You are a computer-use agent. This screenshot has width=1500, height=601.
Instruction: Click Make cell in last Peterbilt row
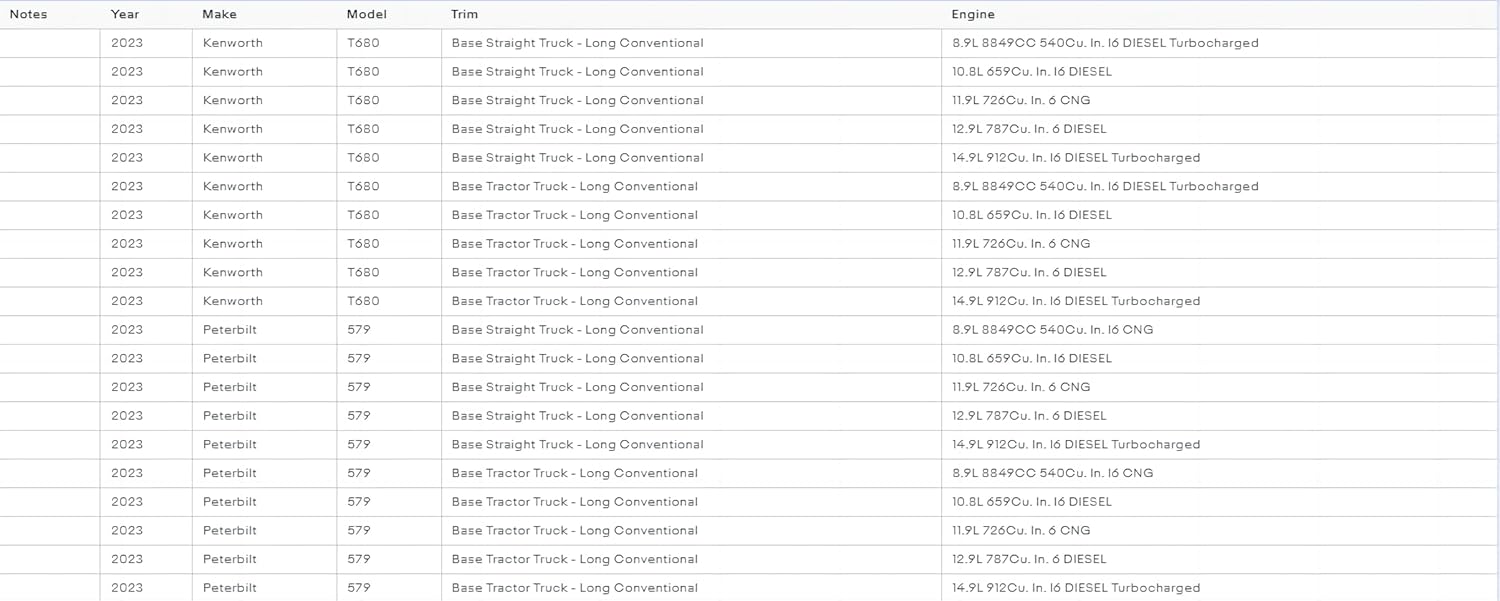230,588
